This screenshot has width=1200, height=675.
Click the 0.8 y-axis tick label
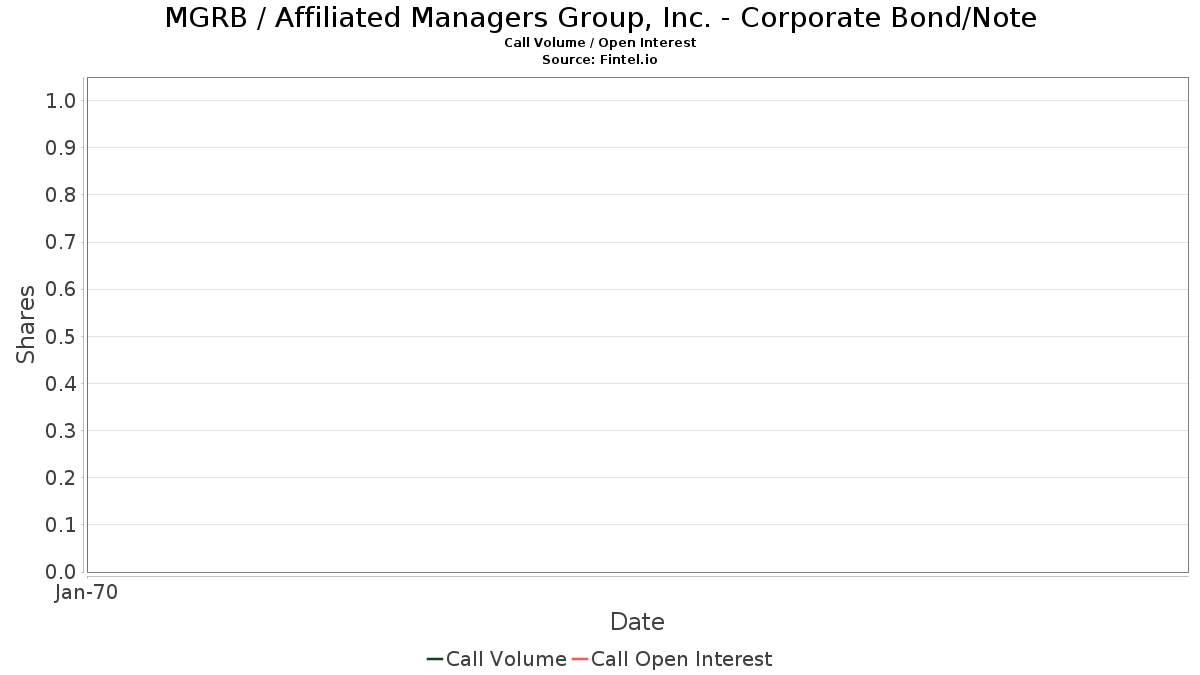pos(61,195)
